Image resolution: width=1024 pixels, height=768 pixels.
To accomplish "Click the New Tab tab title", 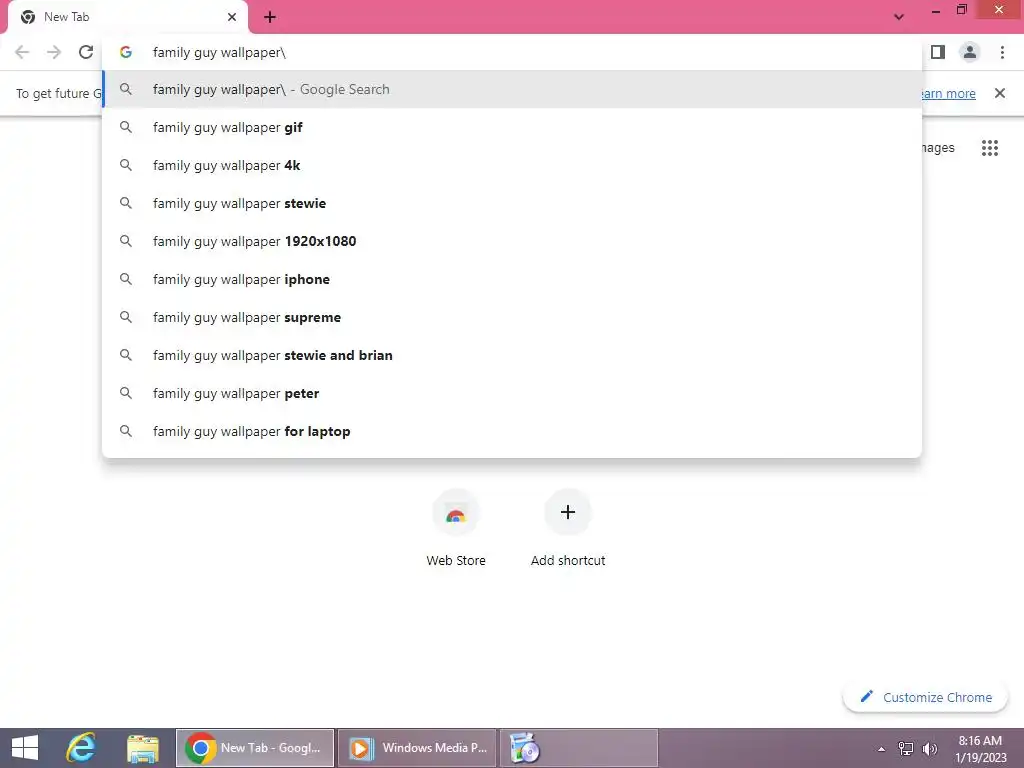I will 67,17.
